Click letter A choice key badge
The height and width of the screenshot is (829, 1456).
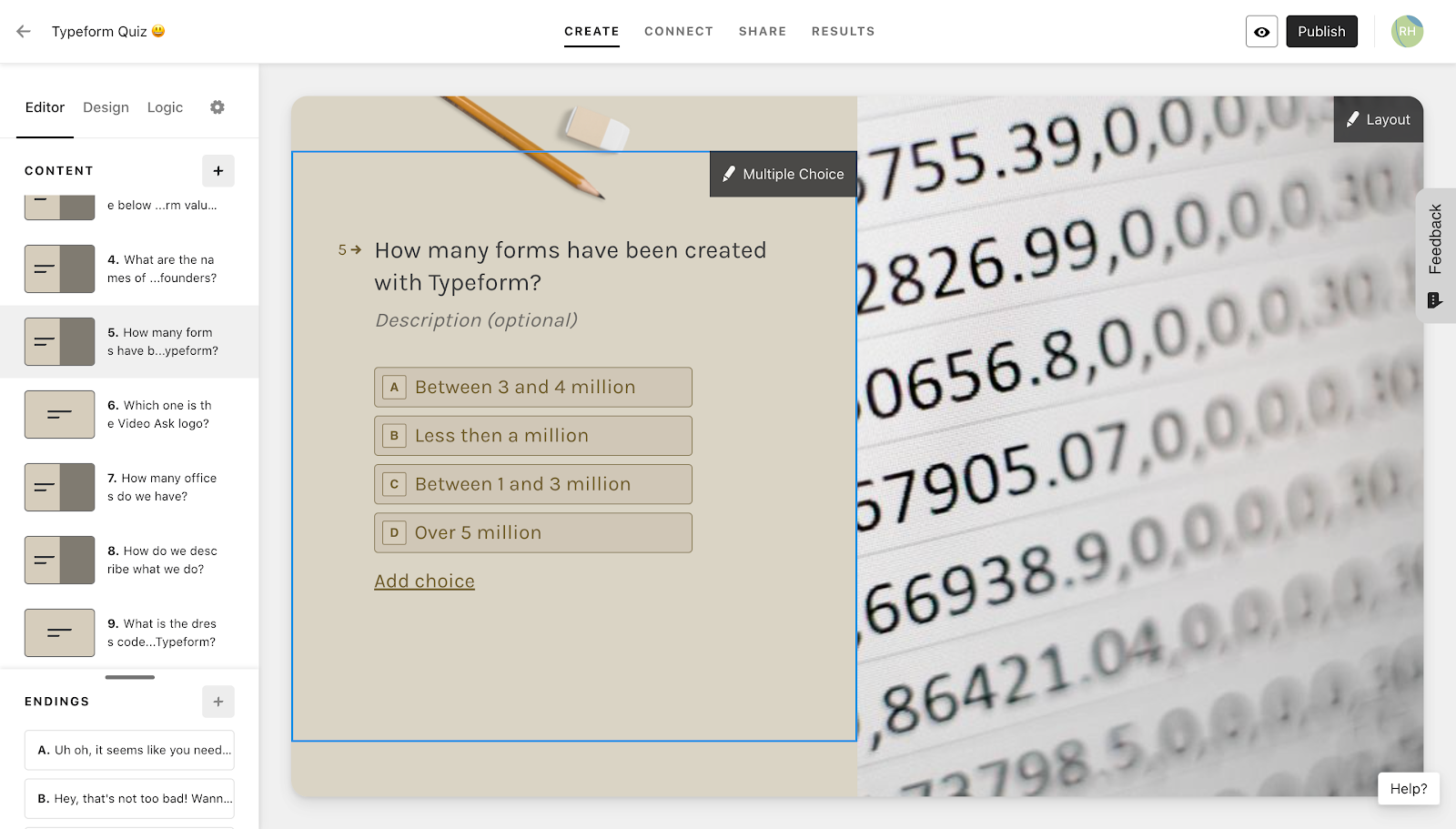pyautogui.click(x=394, y=388)
